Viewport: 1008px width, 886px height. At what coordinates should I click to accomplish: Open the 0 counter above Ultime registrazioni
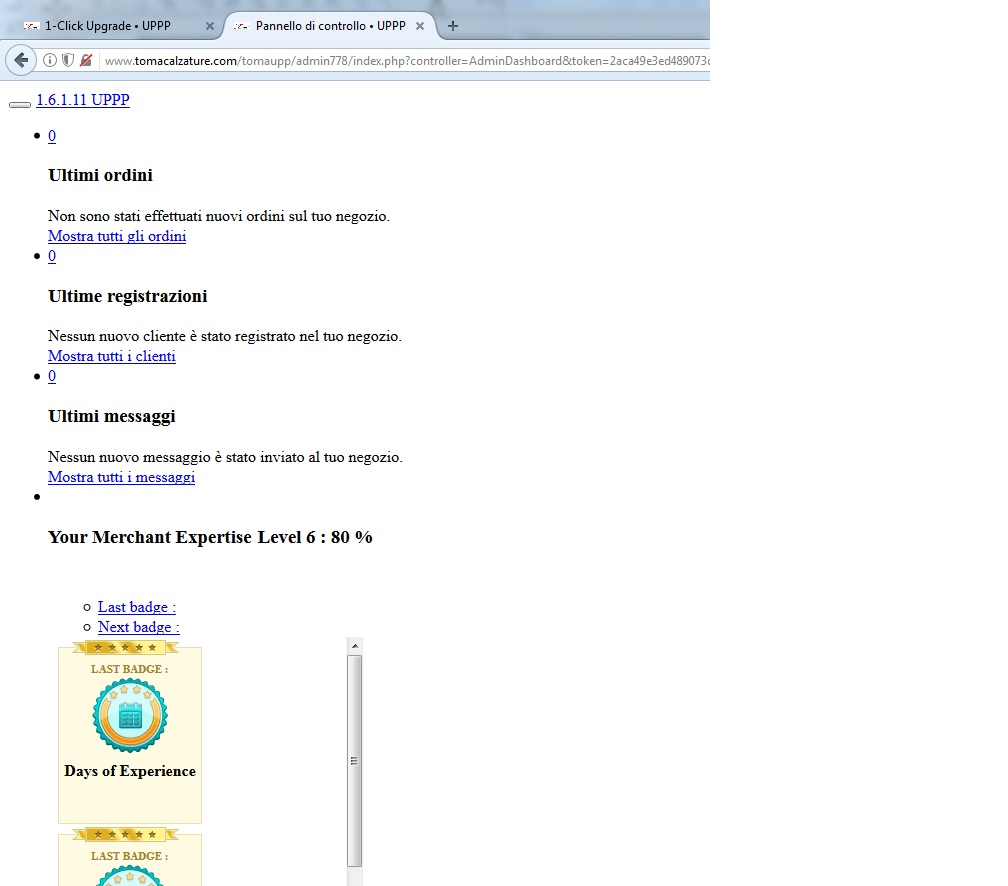(52, 256)
